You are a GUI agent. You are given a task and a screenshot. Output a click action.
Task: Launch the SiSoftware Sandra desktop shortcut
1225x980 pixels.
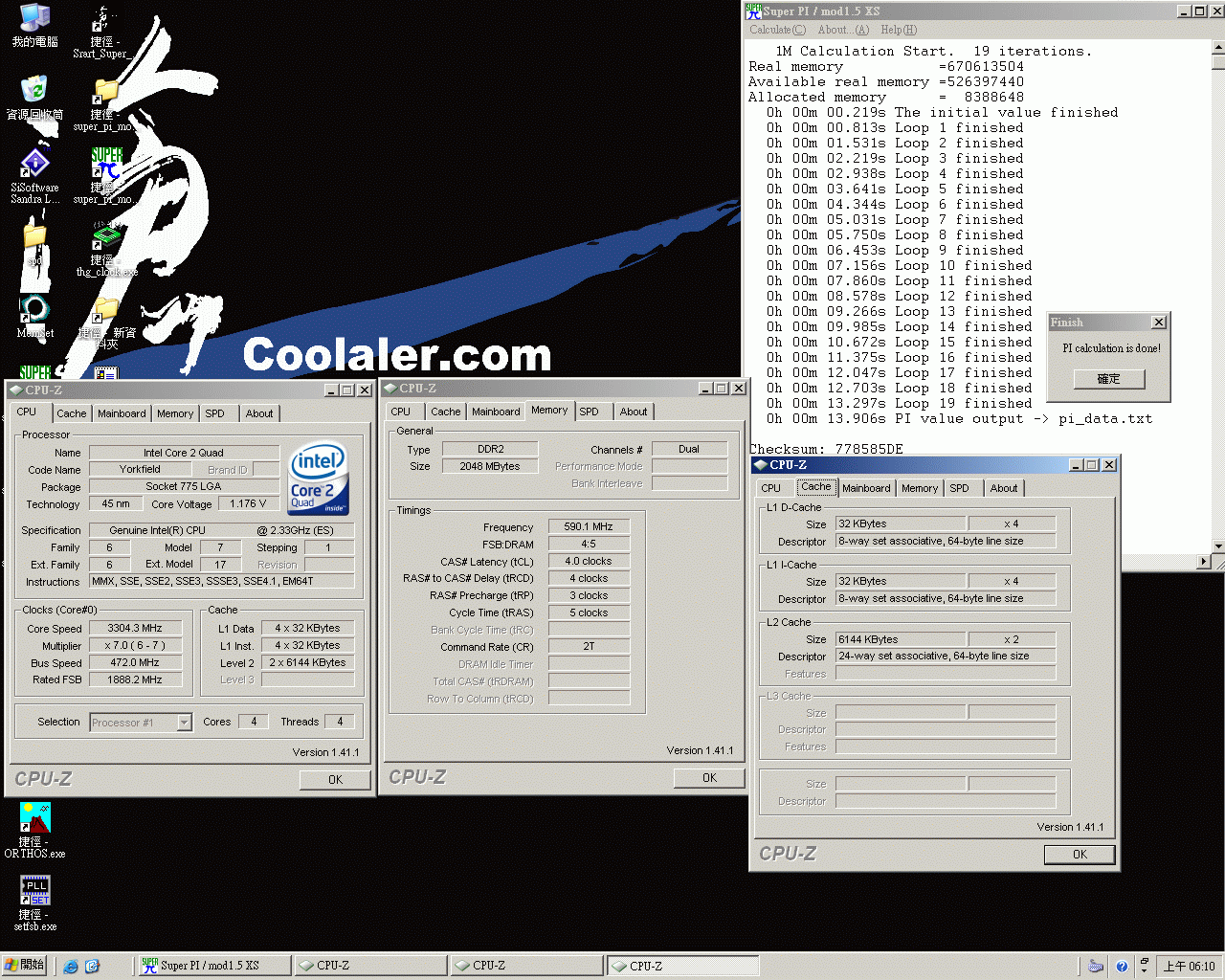click(34, 176)
